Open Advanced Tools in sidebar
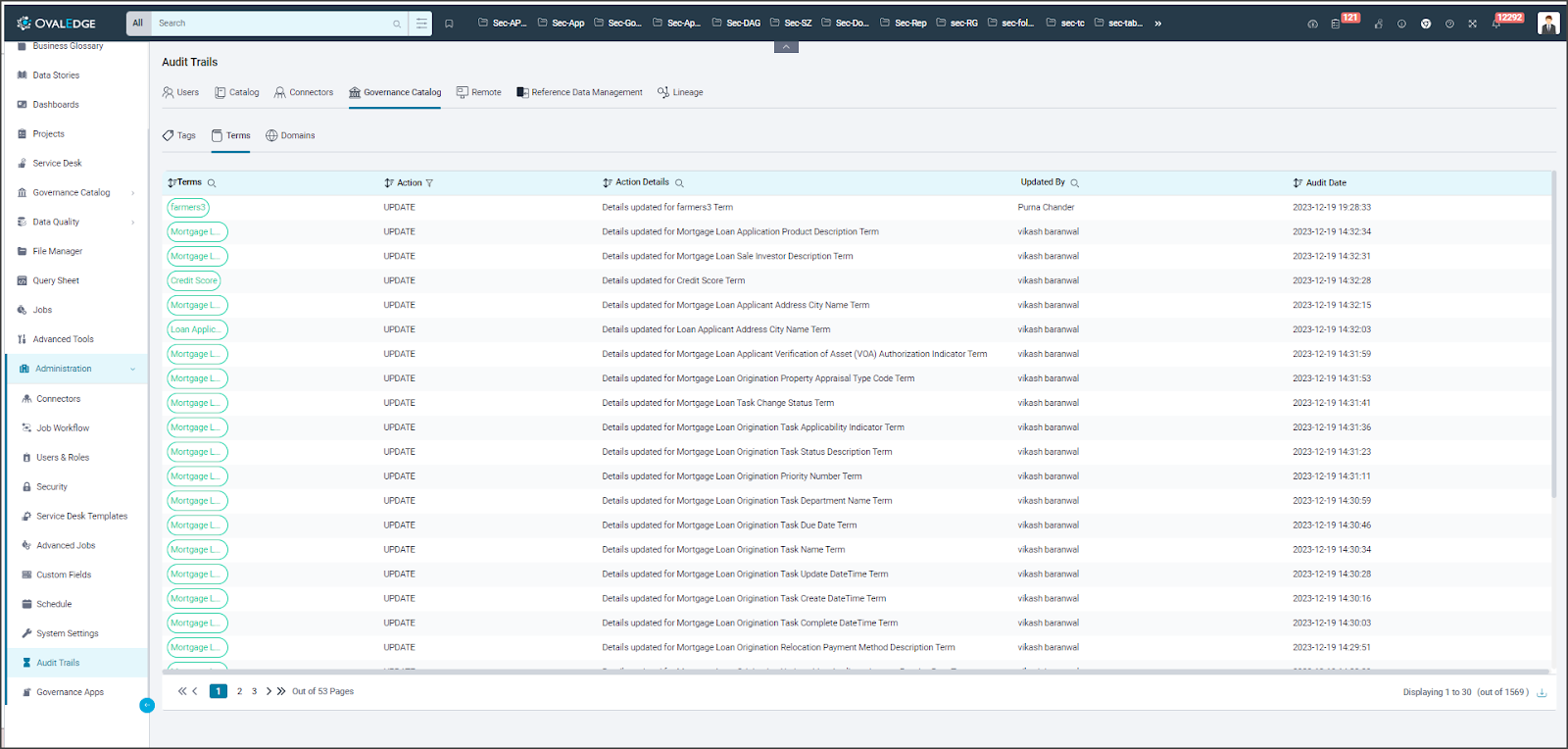 tap(63, 340)
